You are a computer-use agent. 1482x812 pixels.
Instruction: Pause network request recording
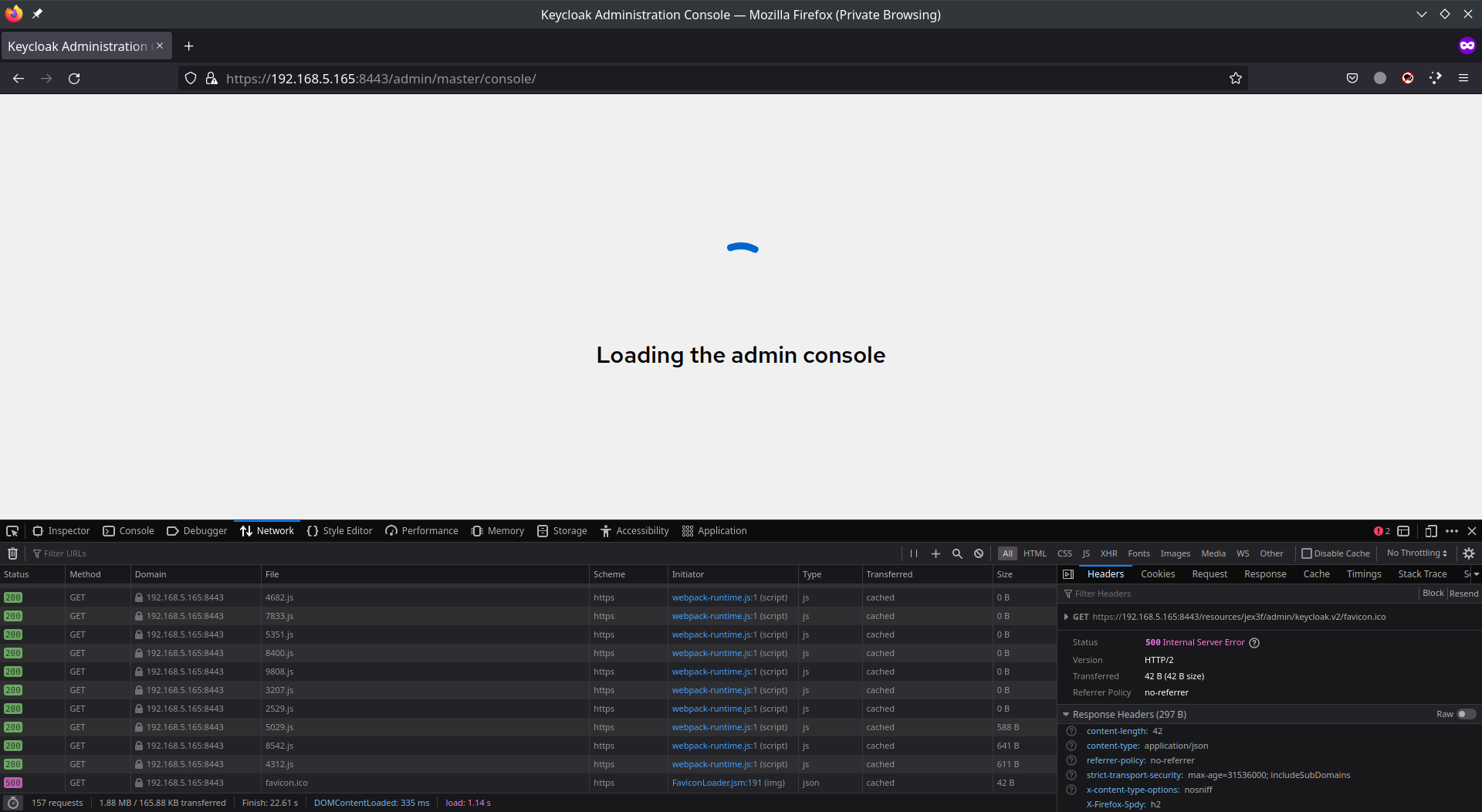coord(914,553)
